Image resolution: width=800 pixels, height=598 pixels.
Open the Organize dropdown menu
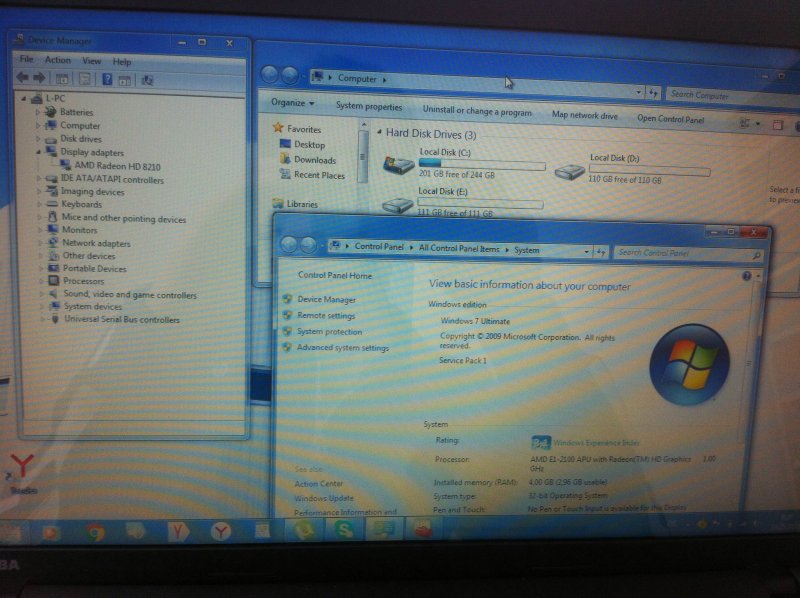[292, 103]
